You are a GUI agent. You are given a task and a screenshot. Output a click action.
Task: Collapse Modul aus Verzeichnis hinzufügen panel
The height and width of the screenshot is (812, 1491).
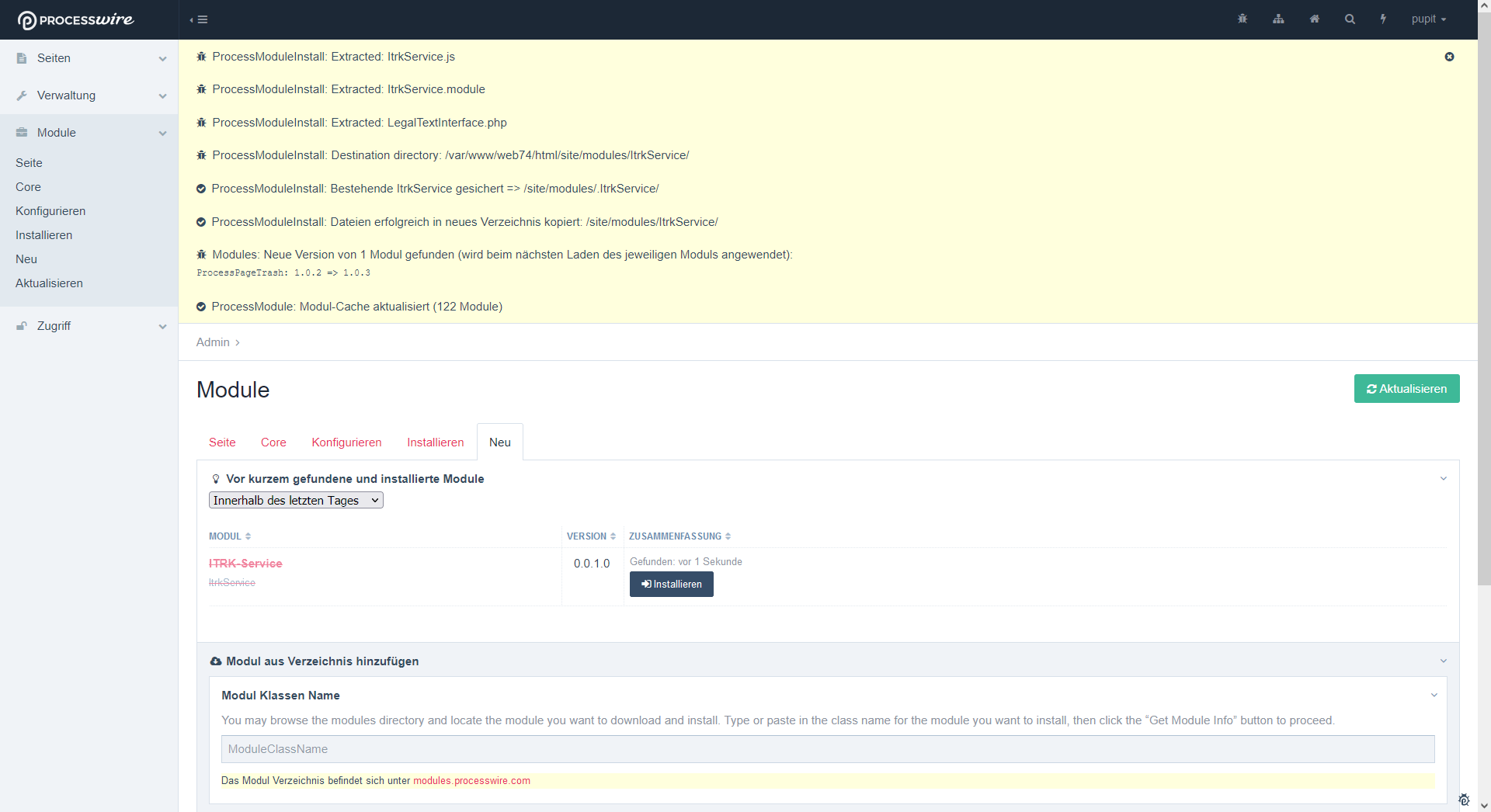tap(1444, 661)
